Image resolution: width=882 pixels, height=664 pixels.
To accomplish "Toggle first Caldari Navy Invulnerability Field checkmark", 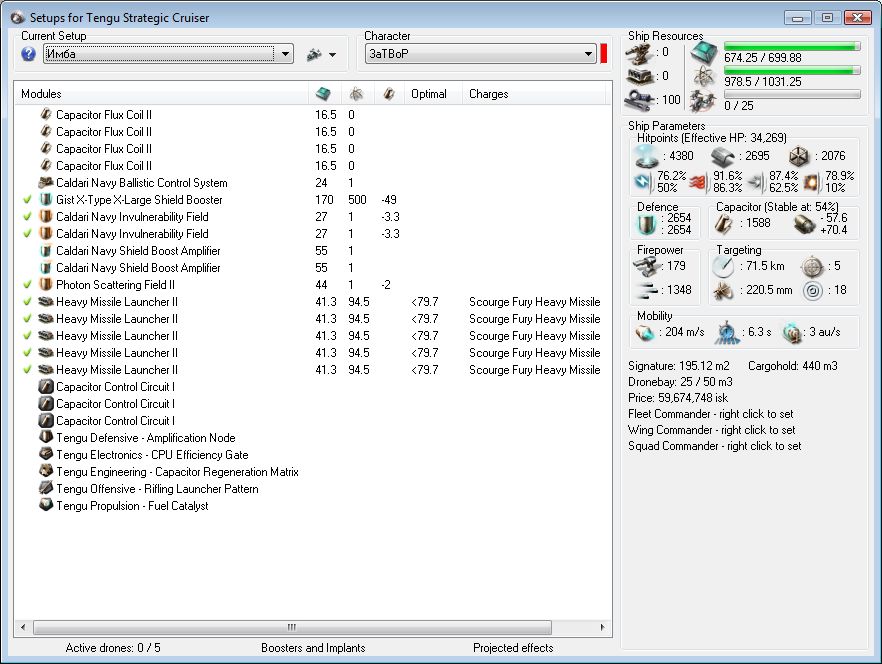I will point(27,217).
